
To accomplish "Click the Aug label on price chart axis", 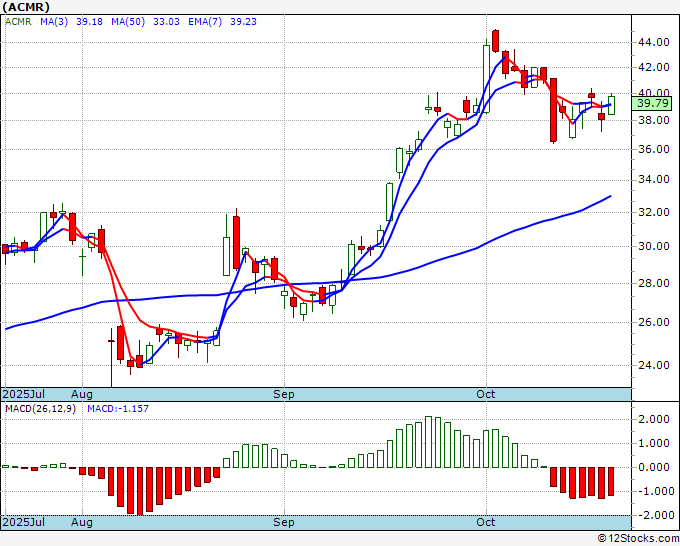I will pos(82,394).
